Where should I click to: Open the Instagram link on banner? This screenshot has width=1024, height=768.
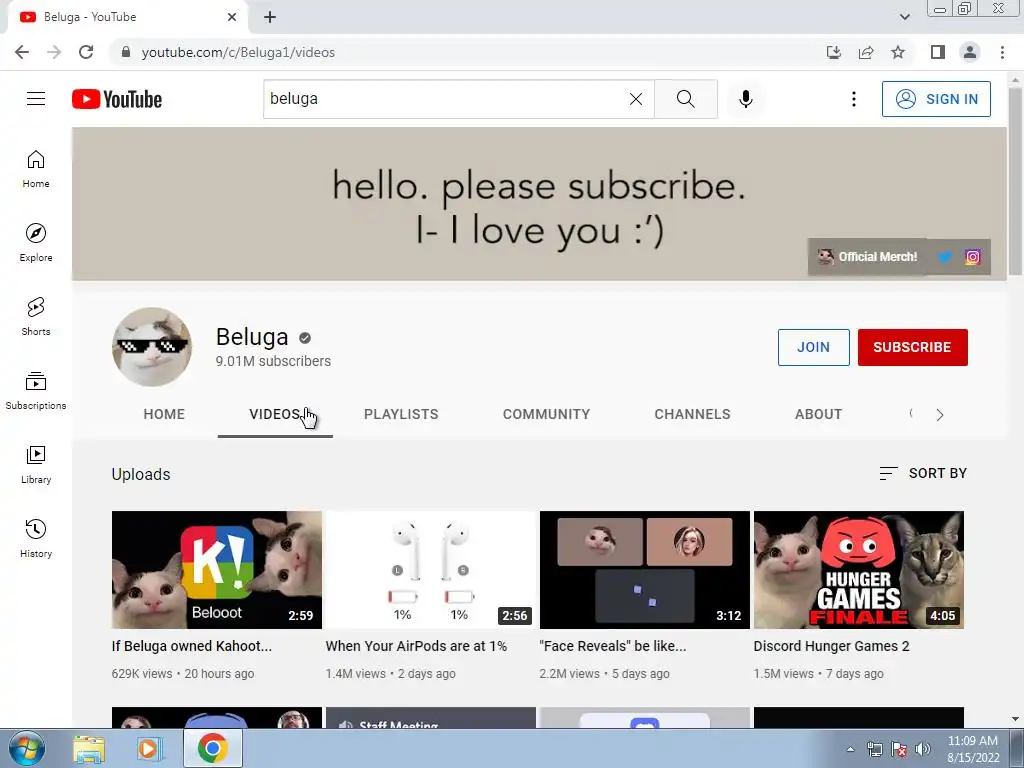(x=972, y=257)
